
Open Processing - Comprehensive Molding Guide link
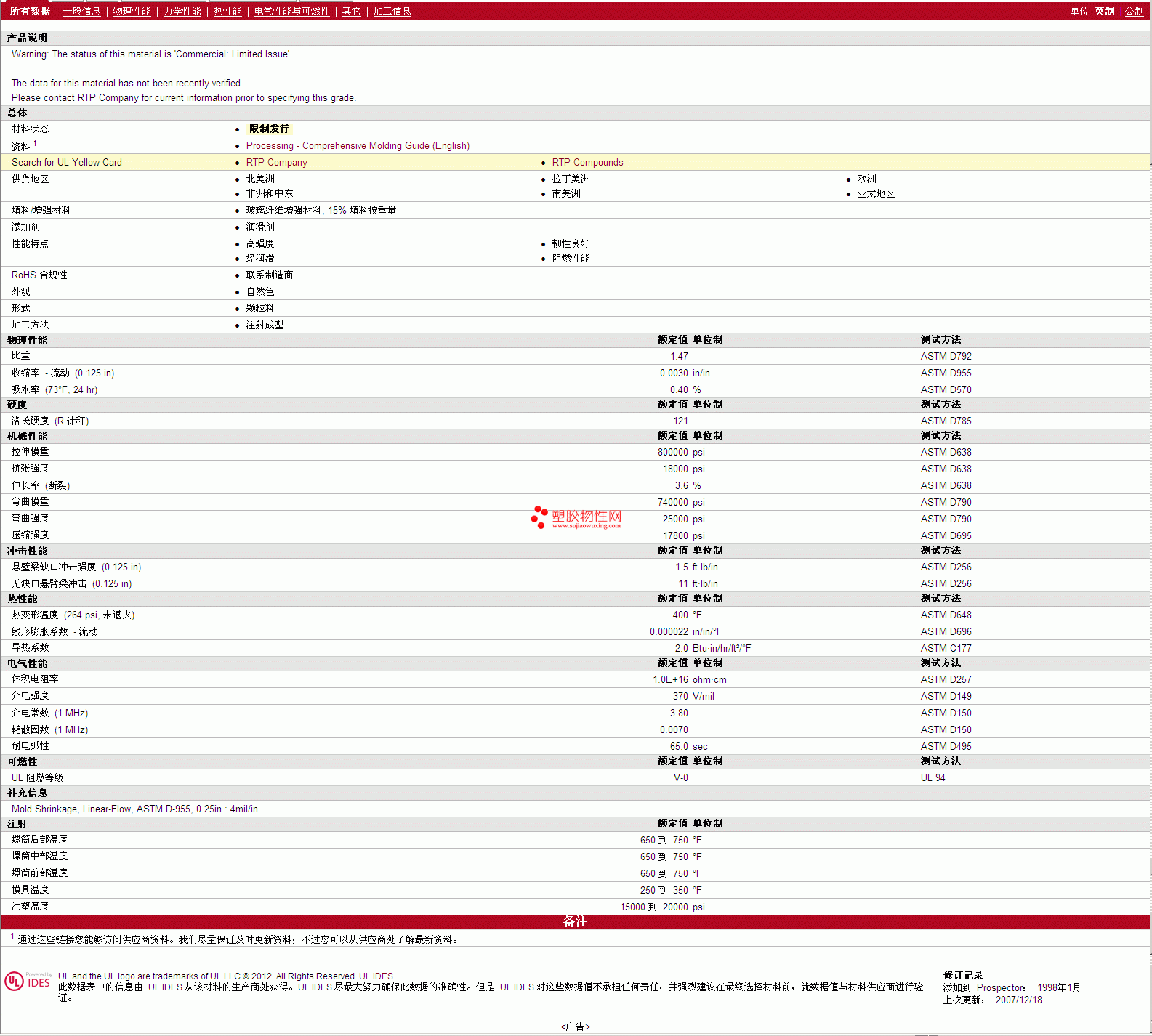[358, 146]
